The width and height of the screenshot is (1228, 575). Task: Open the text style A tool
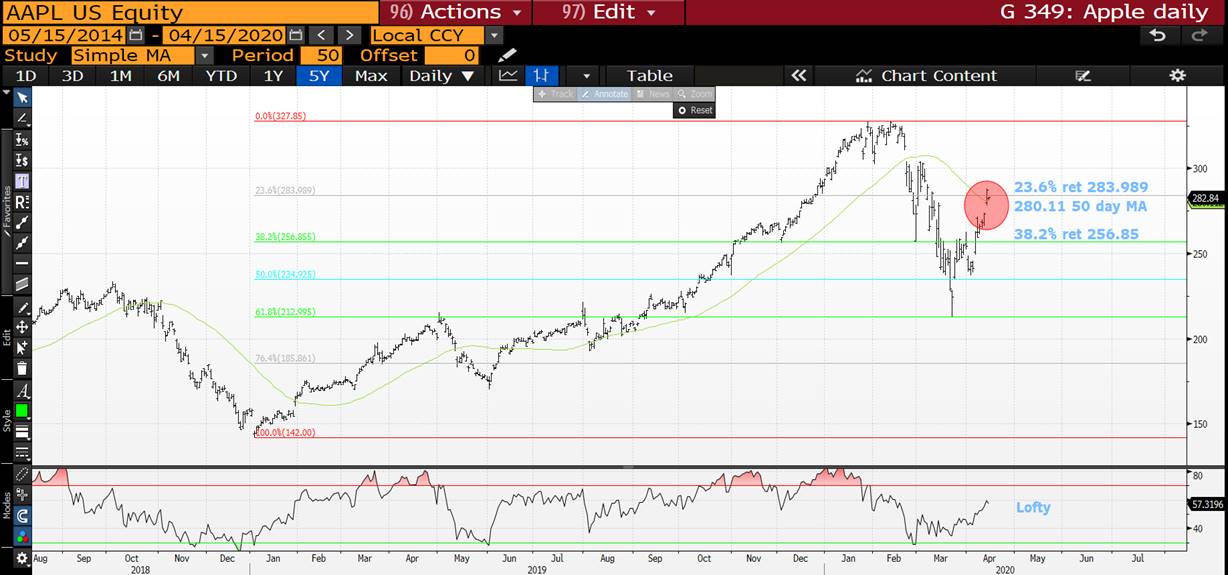click(22, 392)
